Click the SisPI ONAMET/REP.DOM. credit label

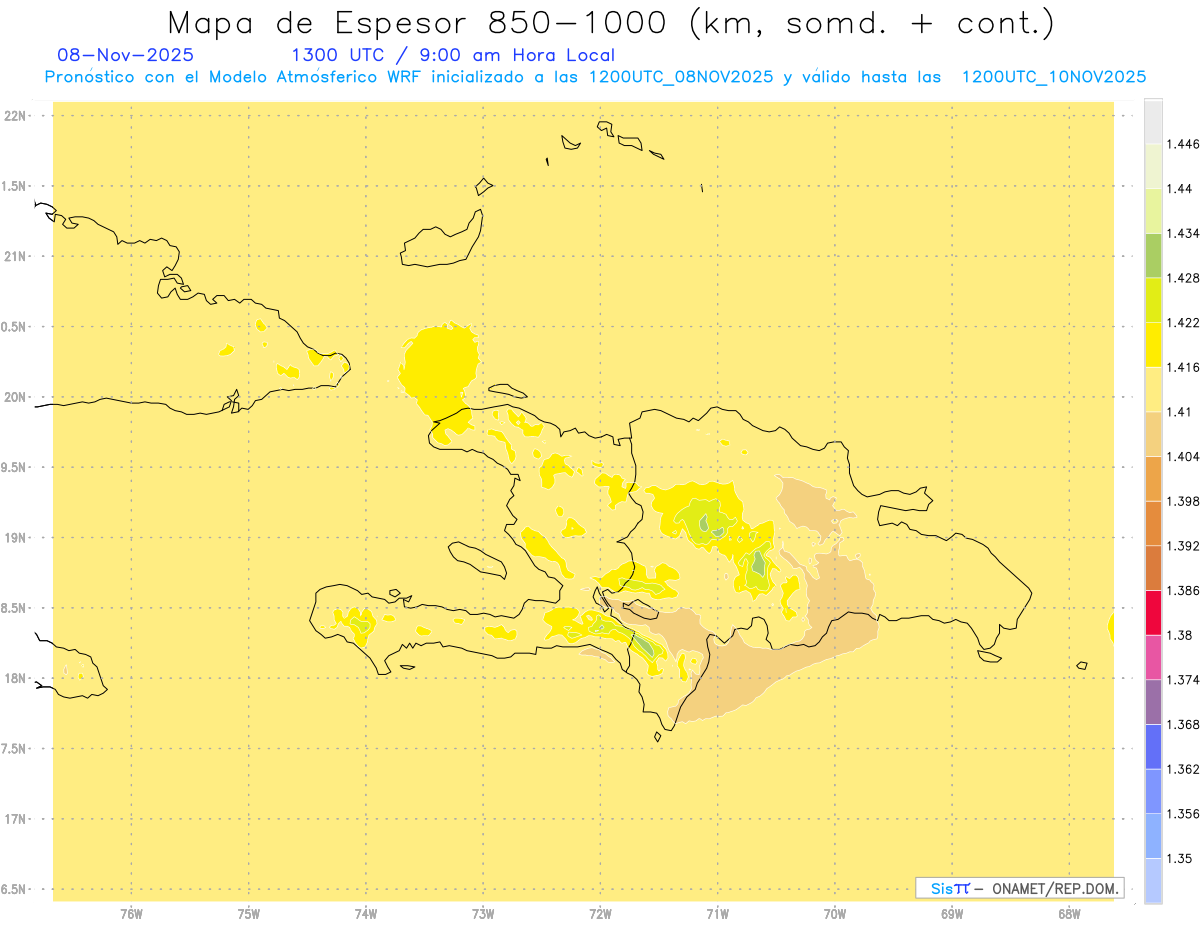[x=1019, y=888]
